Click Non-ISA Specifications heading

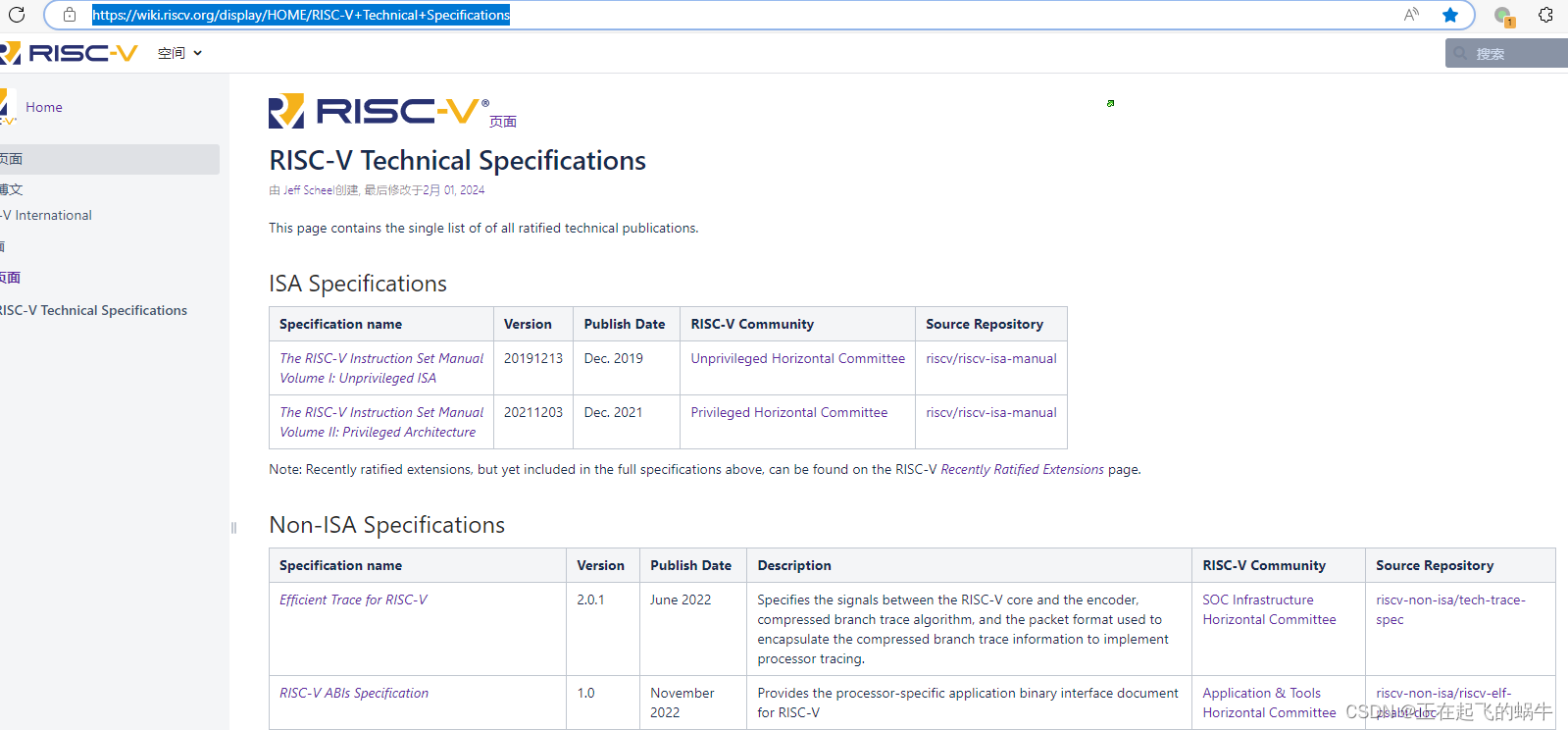tap(387, 525)
